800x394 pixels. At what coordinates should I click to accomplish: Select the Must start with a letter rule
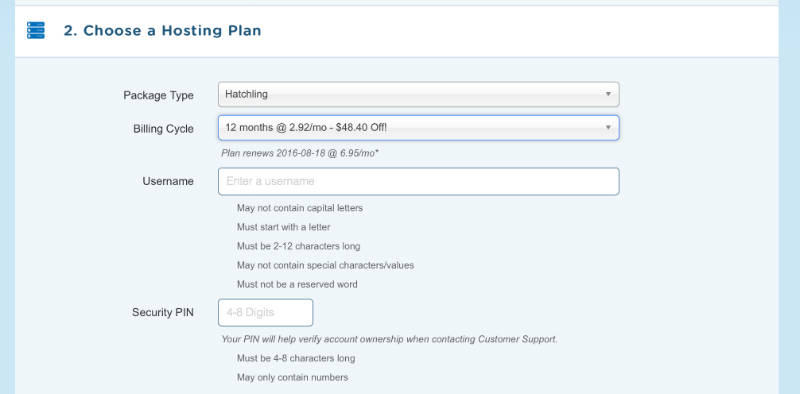point(283,227)
